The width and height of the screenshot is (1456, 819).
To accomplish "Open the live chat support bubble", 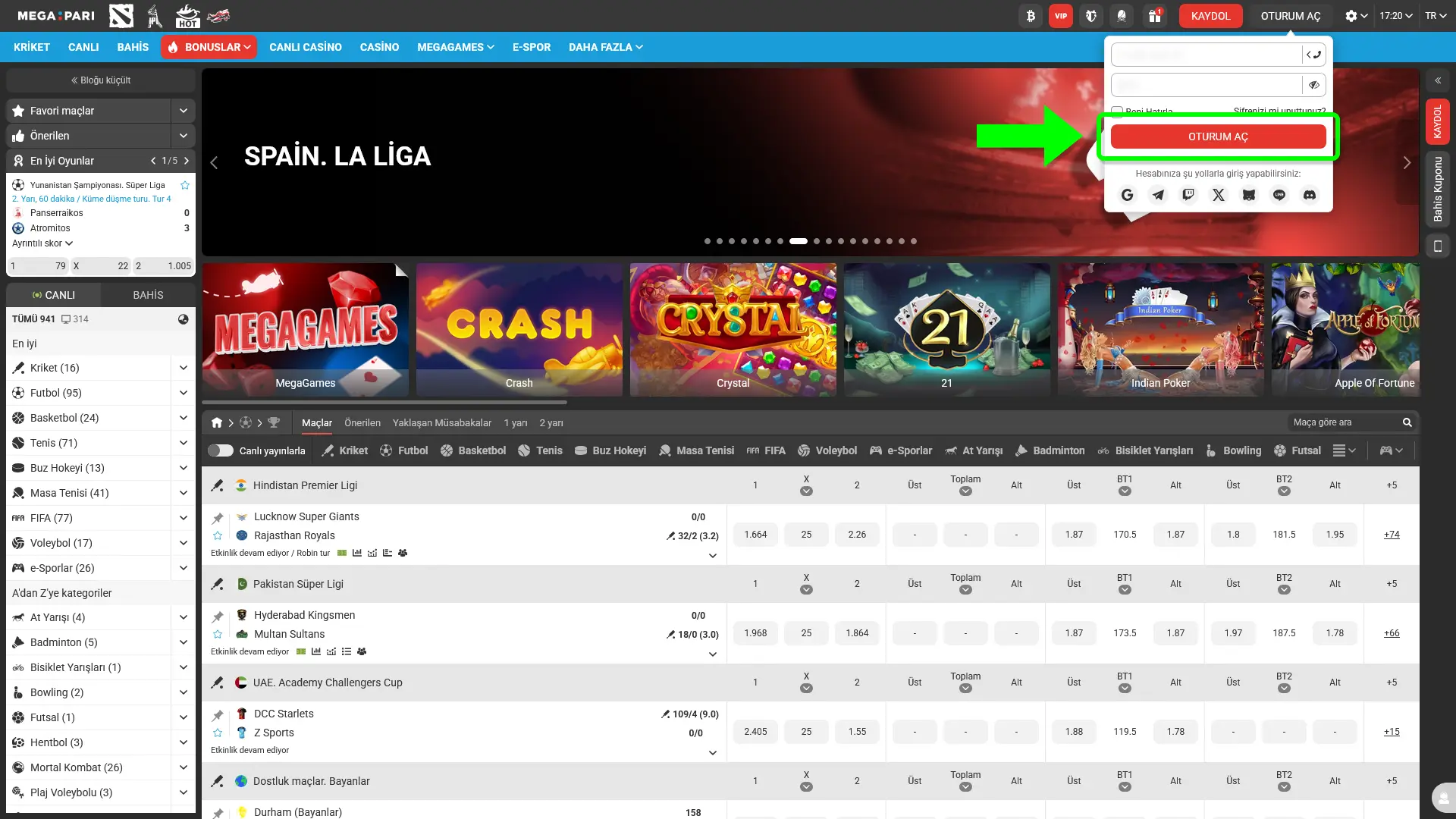I will 1443,798.
